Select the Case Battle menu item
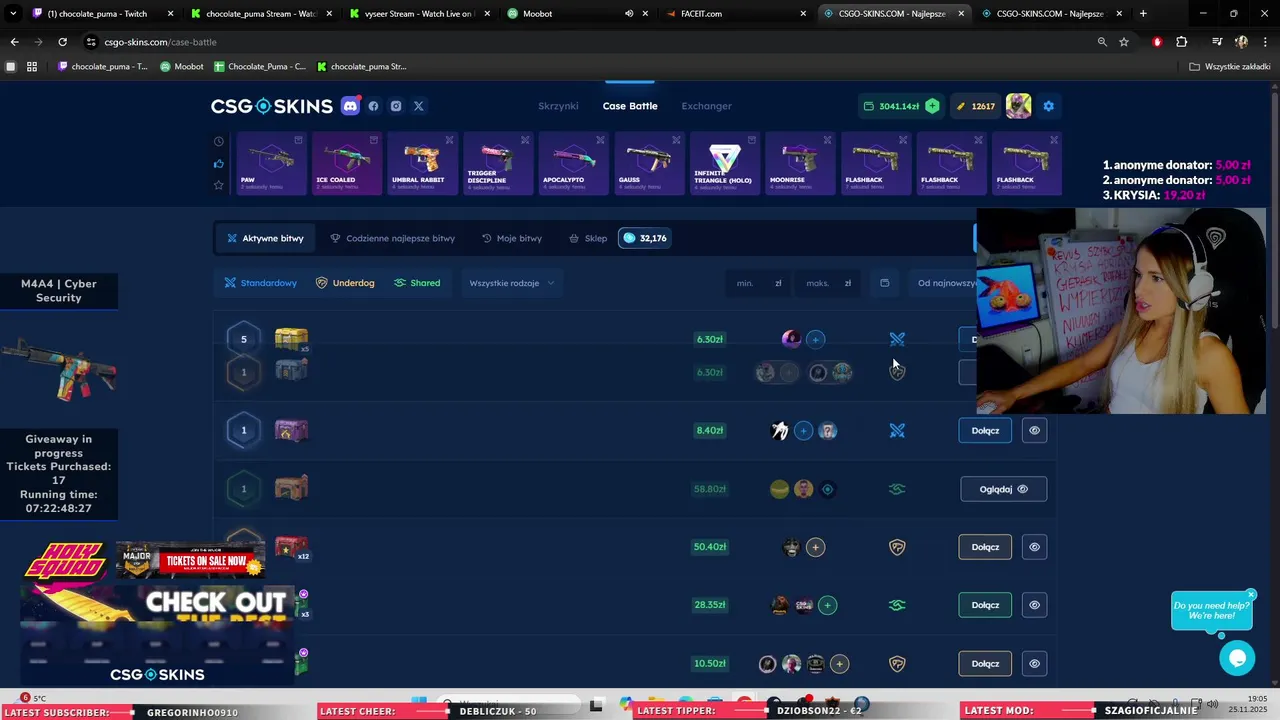Image resolution: width=1280 pixels, height=720 pixels. click(x=630, y=106)
